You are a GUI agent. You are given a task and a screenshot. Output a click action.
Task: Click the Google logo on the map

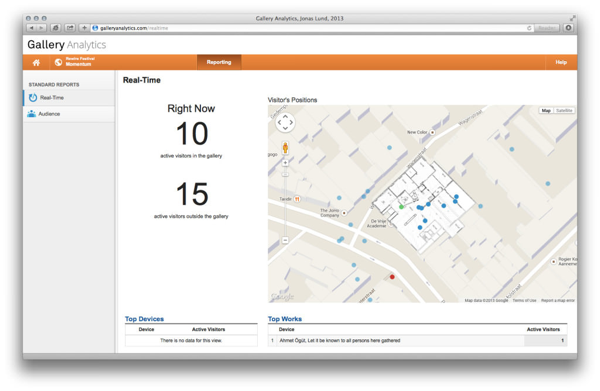point(282,297)
